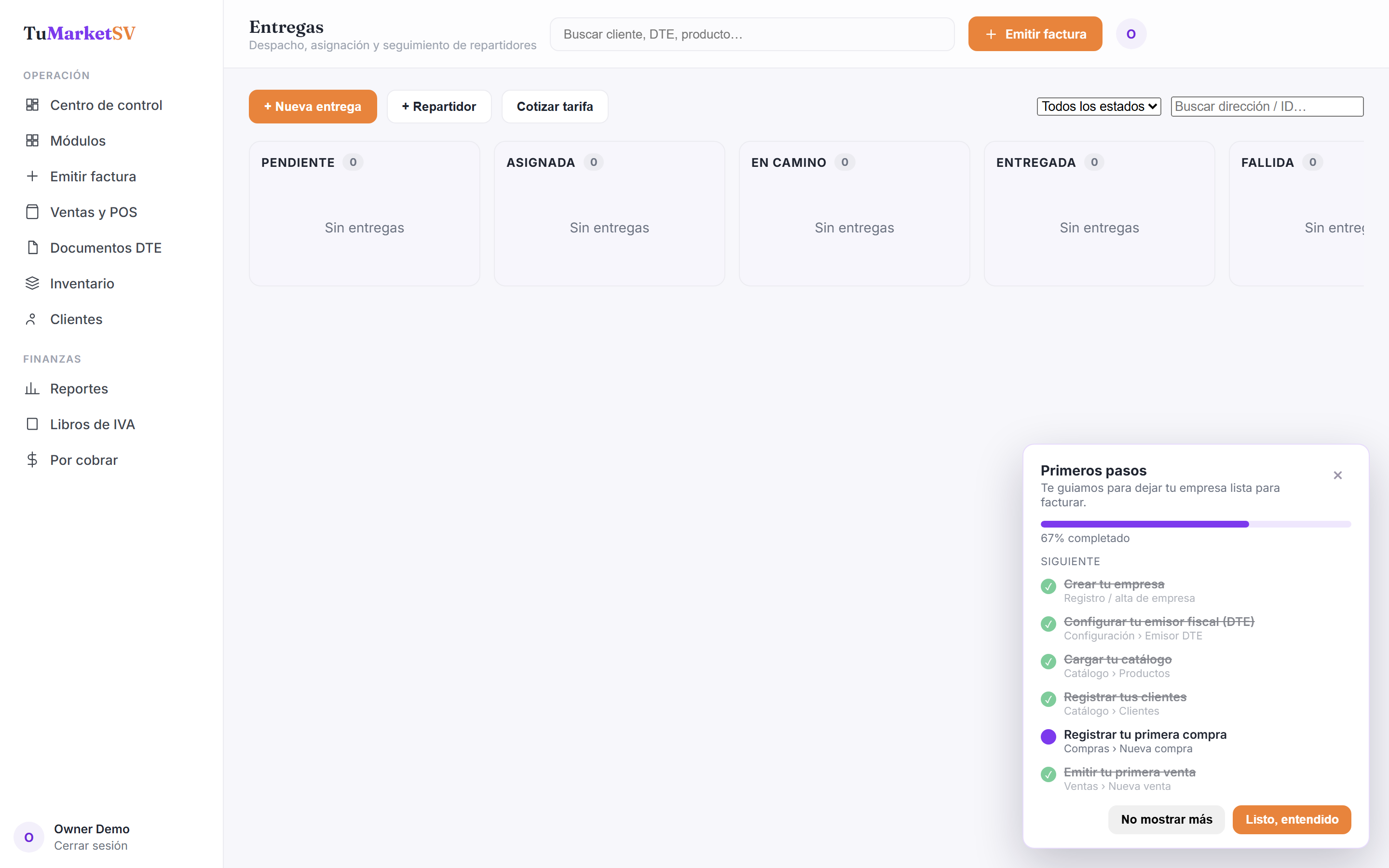Image resolution: width=1389 pixels, height=868 pixels.
Task: Click count badge beside ENTREGADA
Action: [x=1094, y=163]
